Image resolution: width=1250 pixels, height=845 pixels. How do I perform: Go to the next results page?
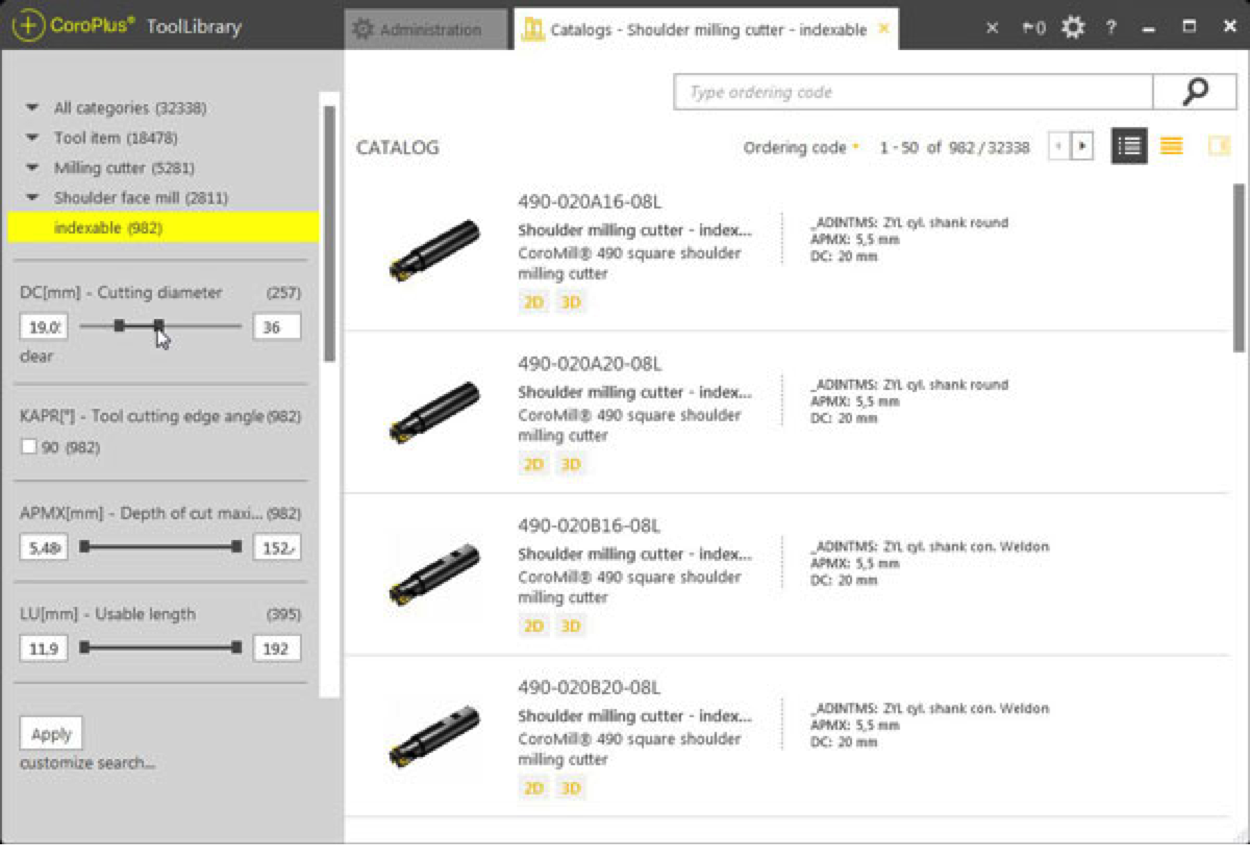[x=1082, y=147]
